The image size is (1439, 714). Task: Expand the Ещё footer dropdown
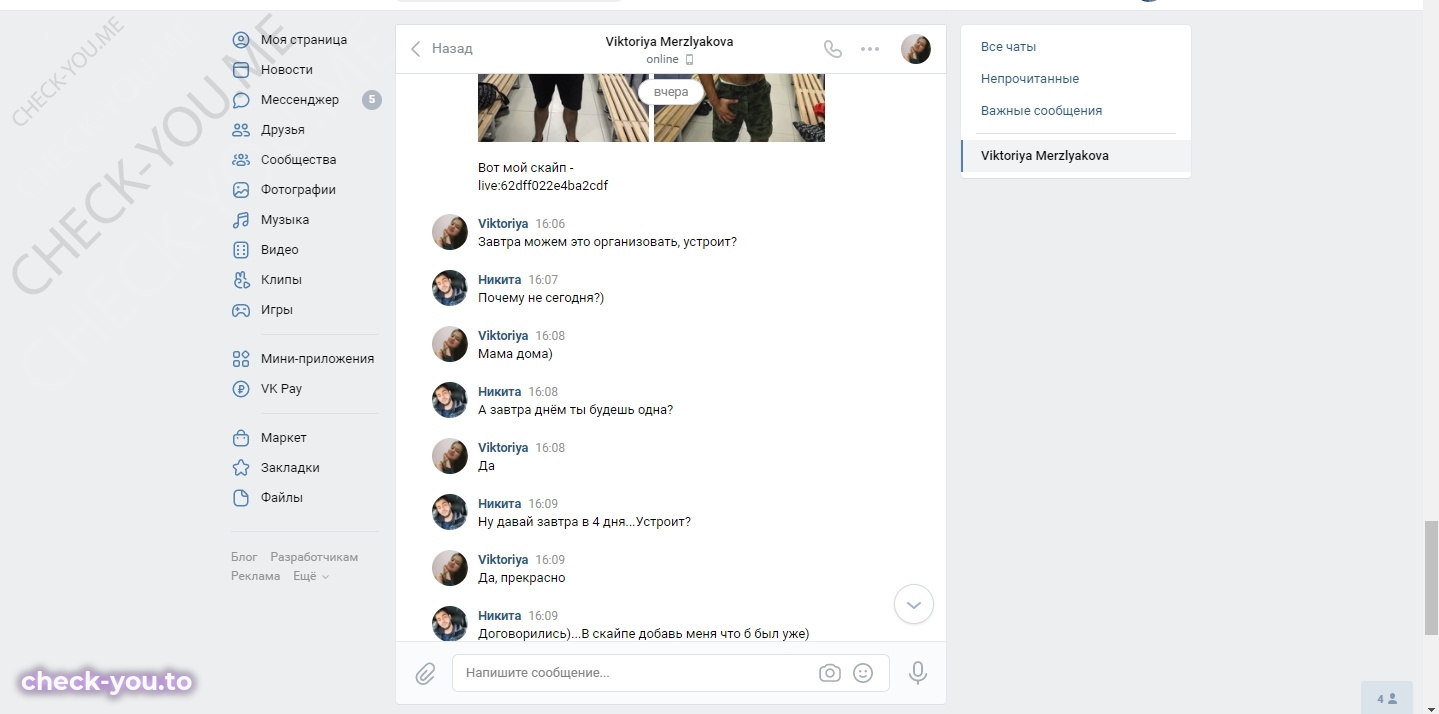click(311, 576)
